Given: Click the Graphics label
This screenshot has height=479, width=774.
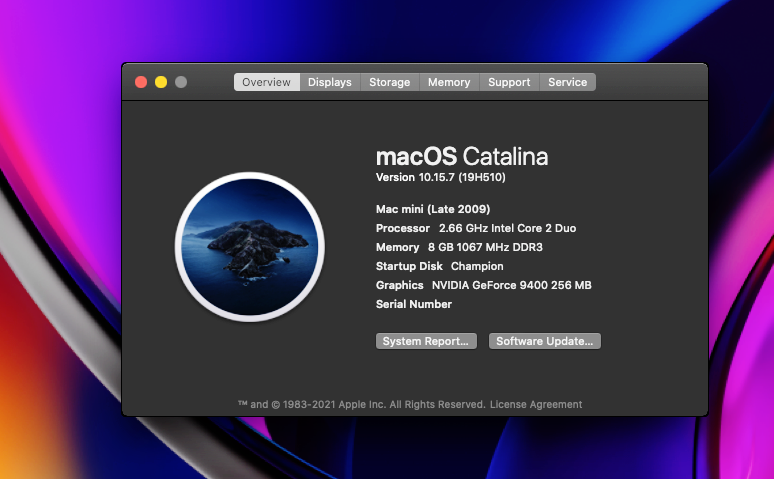Looking at the screenshot, I should [x=399, y=285].
